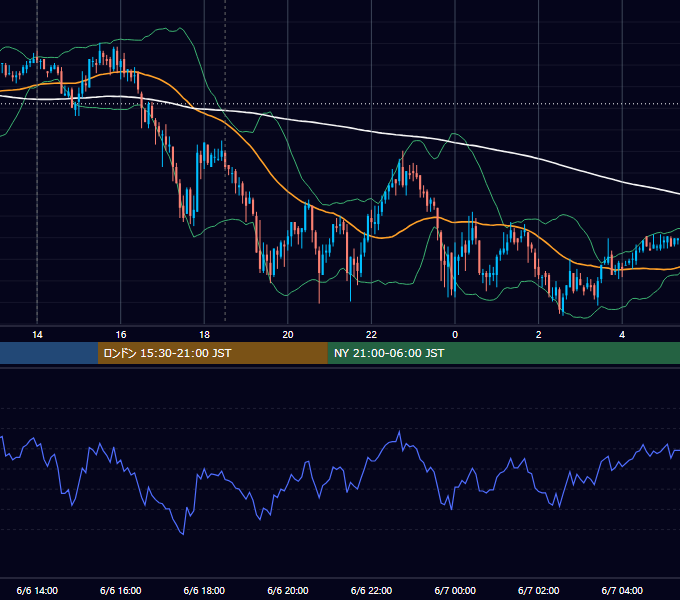Click the 6/7 00:00 date label
Viewport: 680px width, 600px height.
(455, 590)
